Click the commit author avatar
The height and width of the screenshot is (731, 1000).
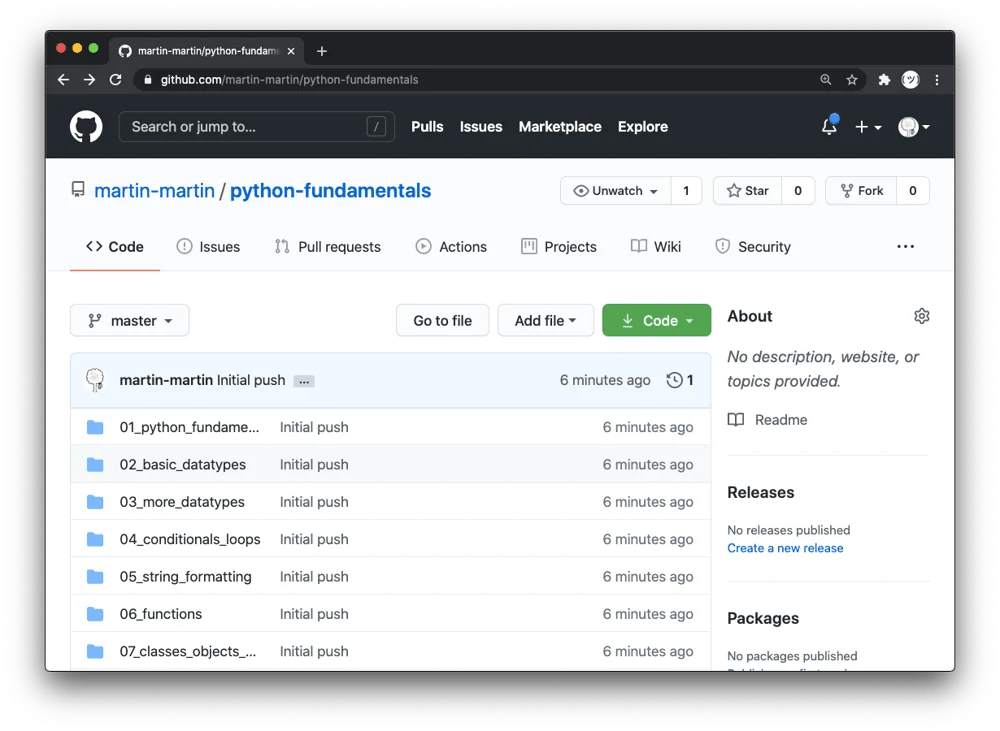coord(95,380)
